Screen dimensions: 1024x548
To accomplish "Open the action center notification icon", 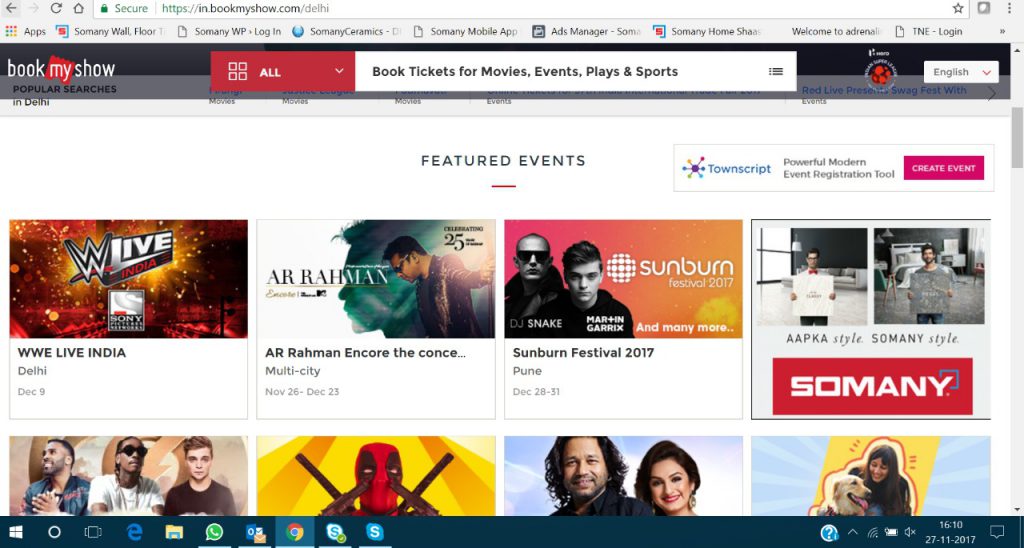I will (997, 532).
